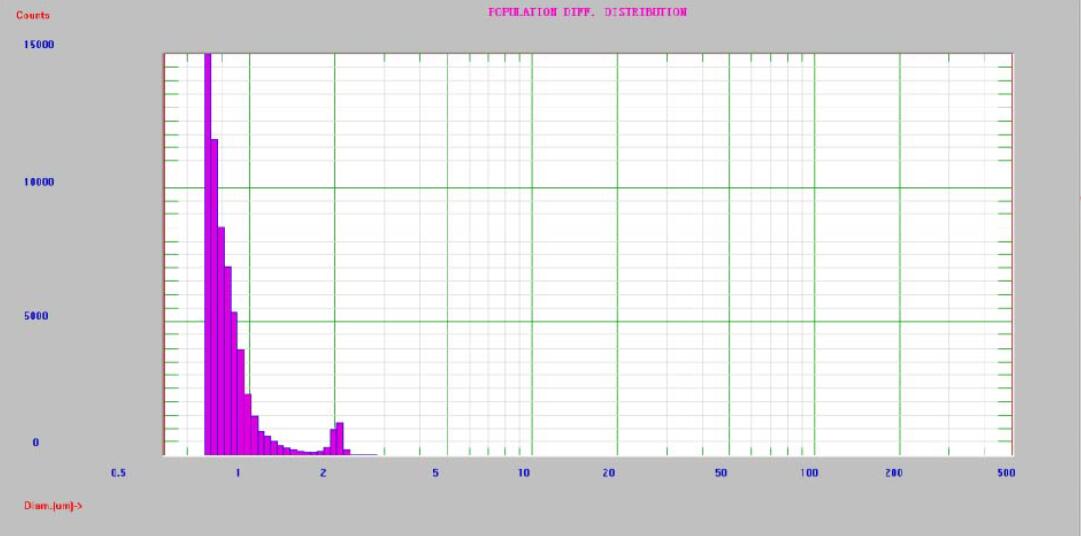Click the x-axis label 2
The height and width of the screenshot is (536, 1081).
click(323, 472)
